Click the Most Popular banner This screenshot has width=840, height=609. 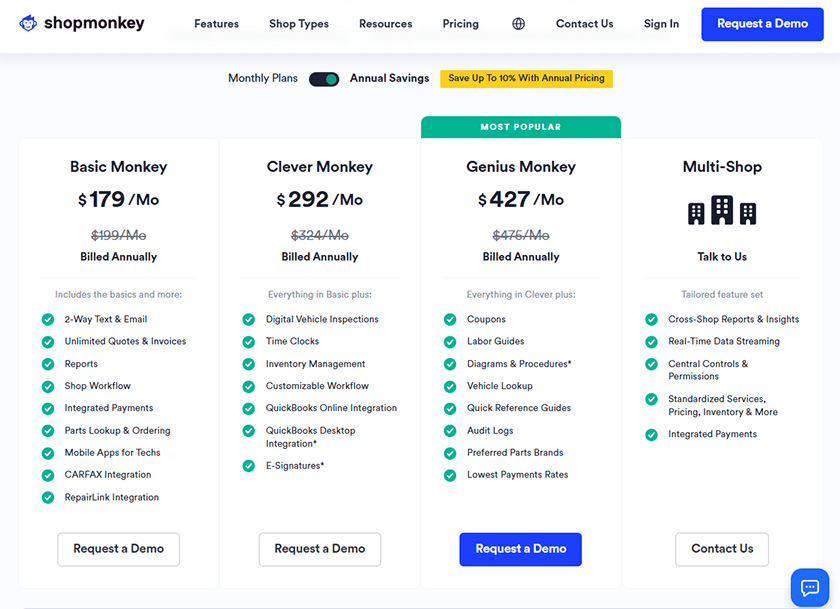point(521,127)
